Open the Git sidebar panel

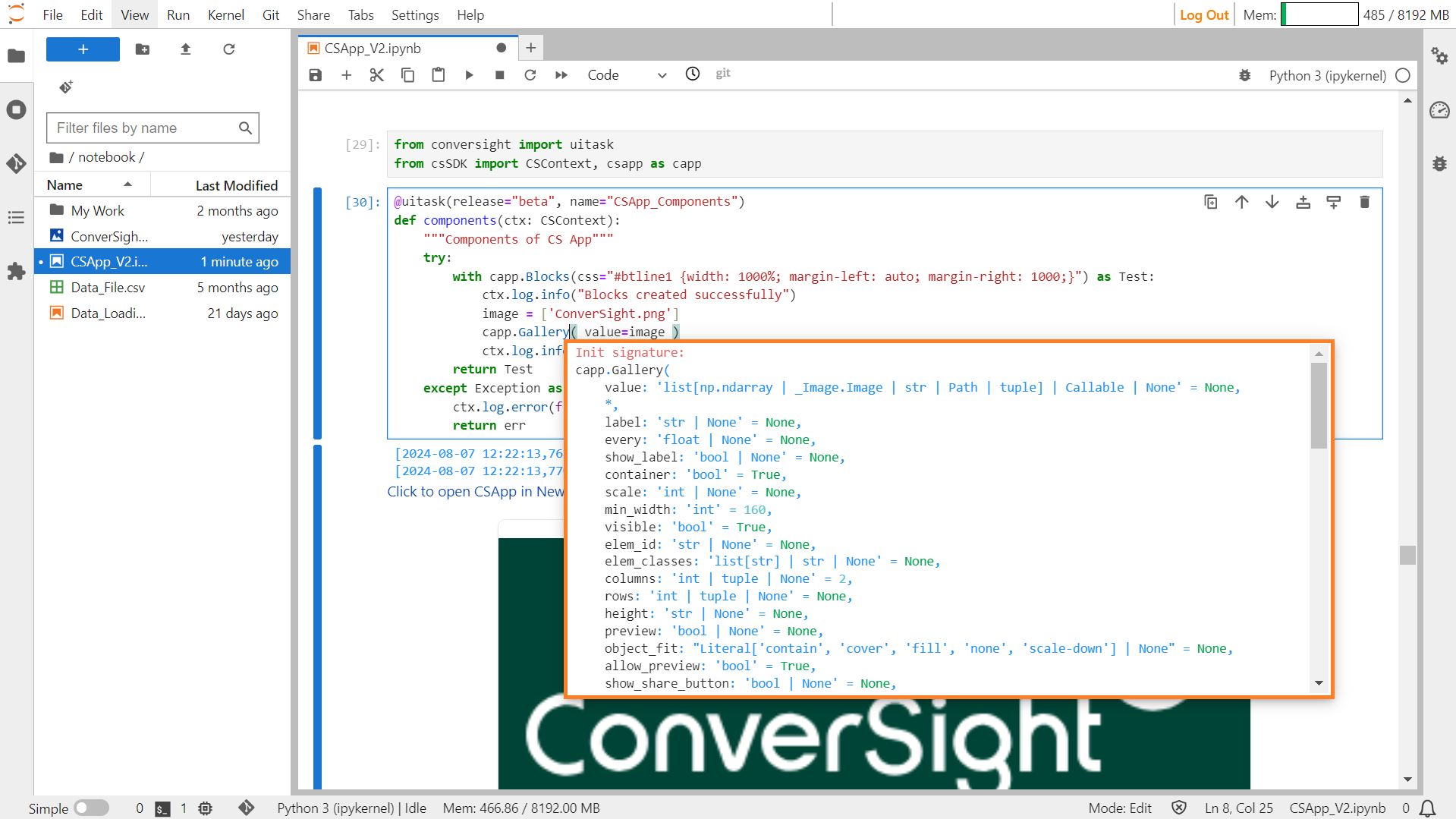pyautogui.click(x=16, y=163)
